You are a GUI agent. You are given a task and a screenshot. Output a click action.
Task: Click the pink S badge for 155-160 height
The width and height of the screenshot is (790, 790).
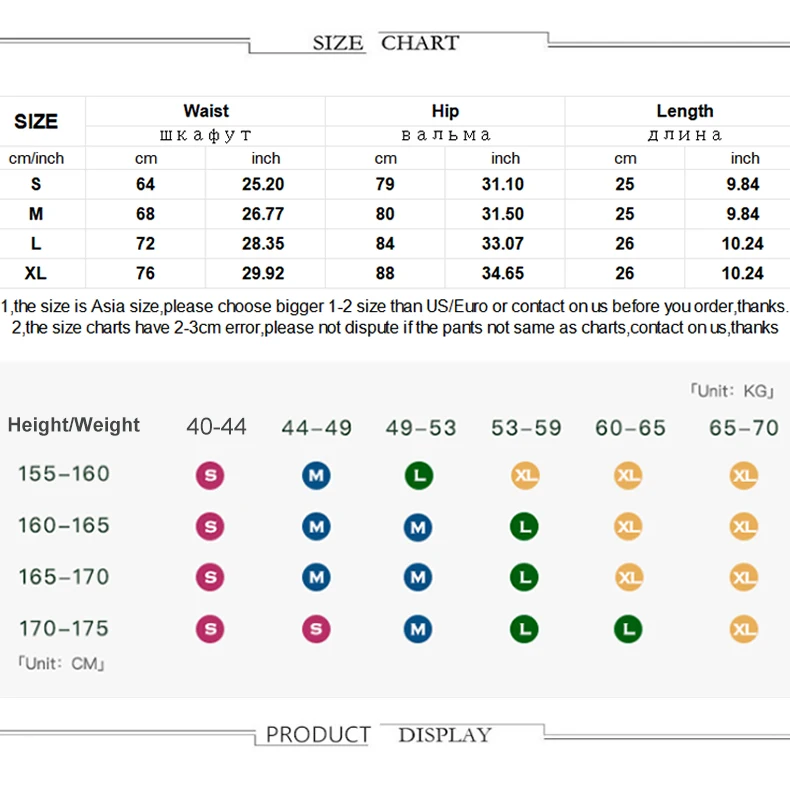[x=210, y=475]
